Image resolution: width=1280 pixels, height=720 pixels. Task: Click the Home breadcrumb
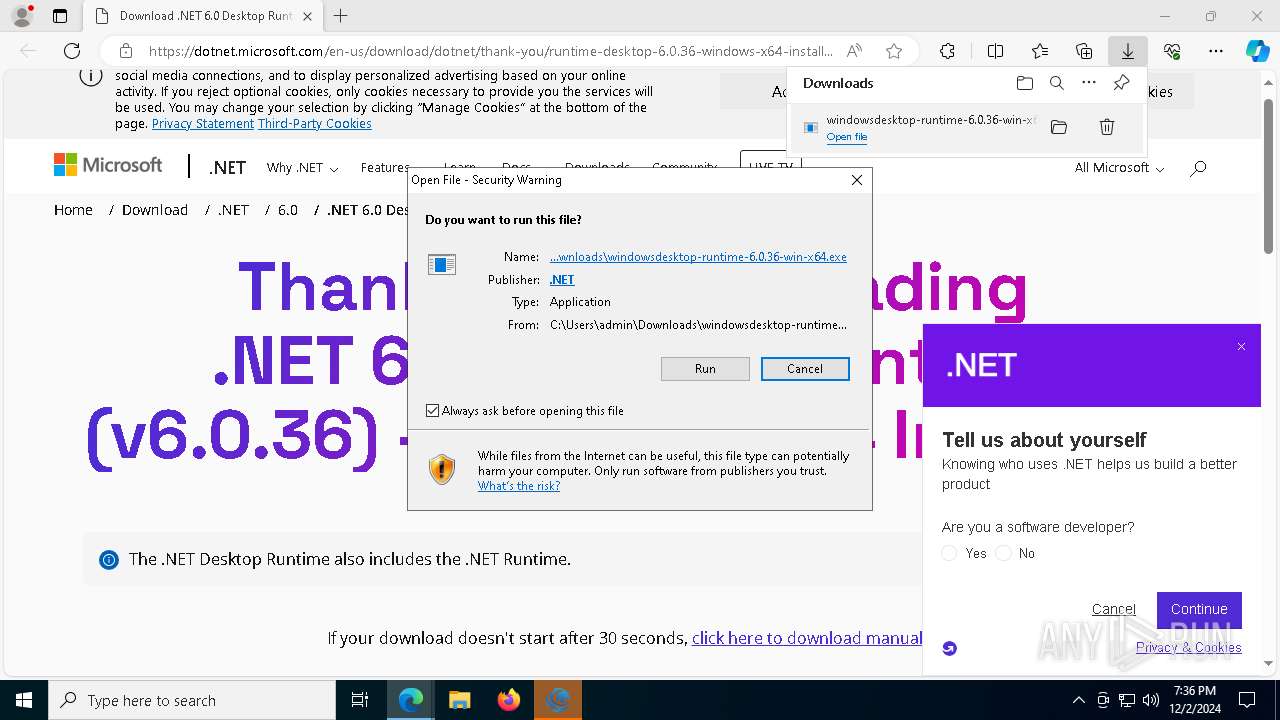(73, 210)
